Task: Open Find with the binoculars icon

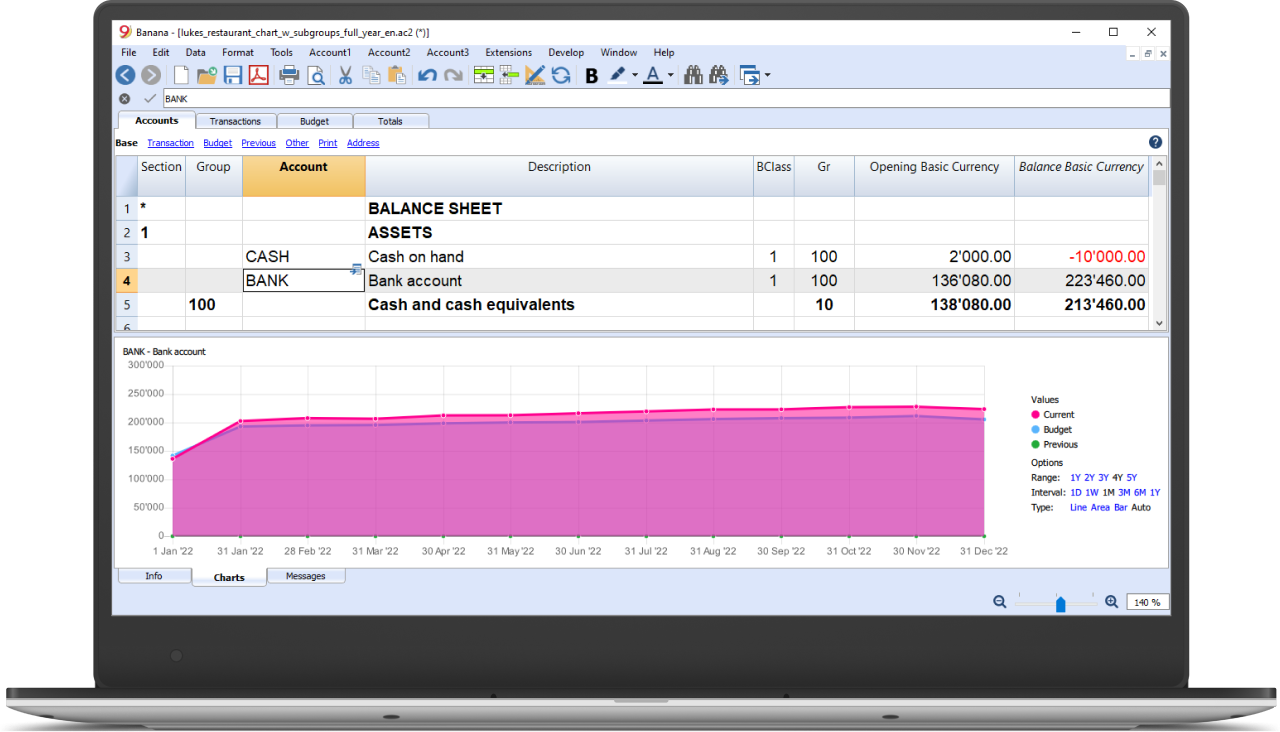Action: tap(693, 75)
